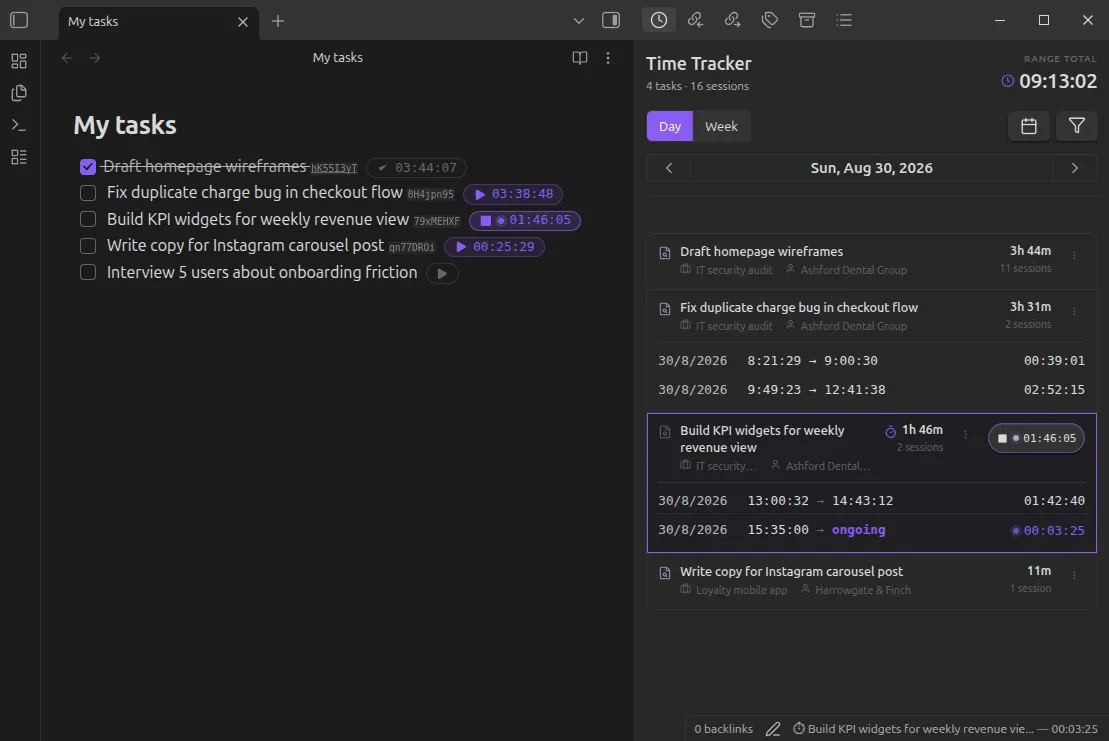Screen dimensions: 1109x741
Task: Check Fix duplicate charge bug task
Action: [88, 193]
